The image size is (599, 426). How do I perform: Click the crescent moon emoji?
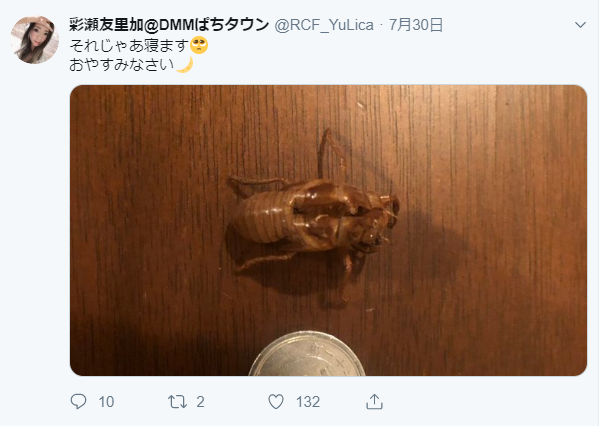tap(185, 65)
